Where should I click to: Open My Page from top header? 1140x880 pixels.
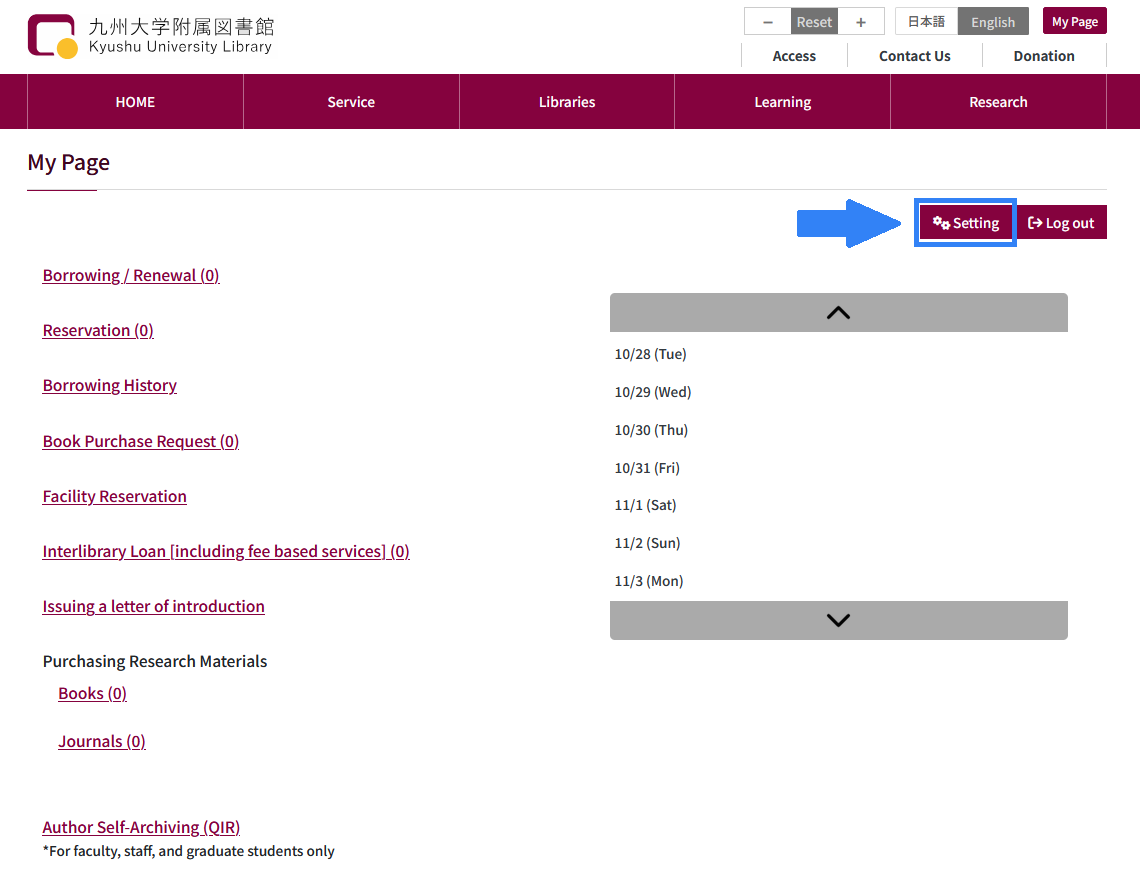[1074, 22]
